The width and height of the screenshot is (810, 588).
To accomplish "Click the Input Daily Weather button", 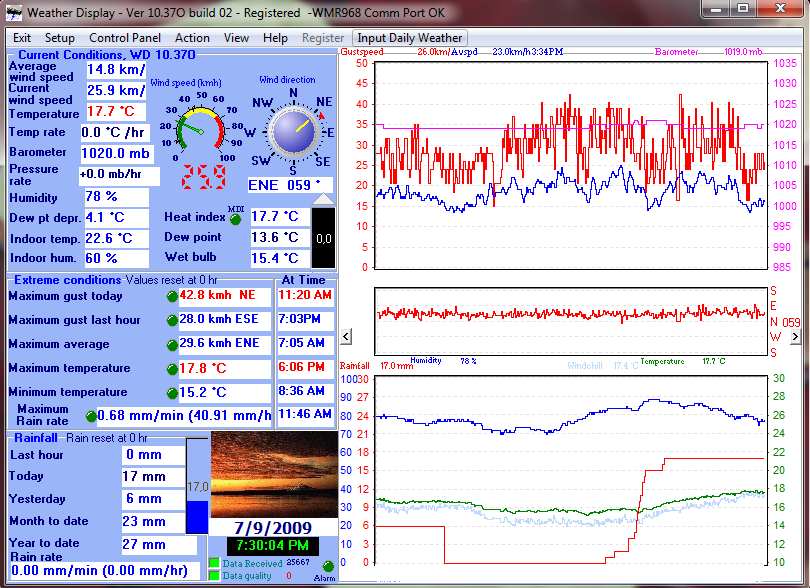I will coord(411,38).
